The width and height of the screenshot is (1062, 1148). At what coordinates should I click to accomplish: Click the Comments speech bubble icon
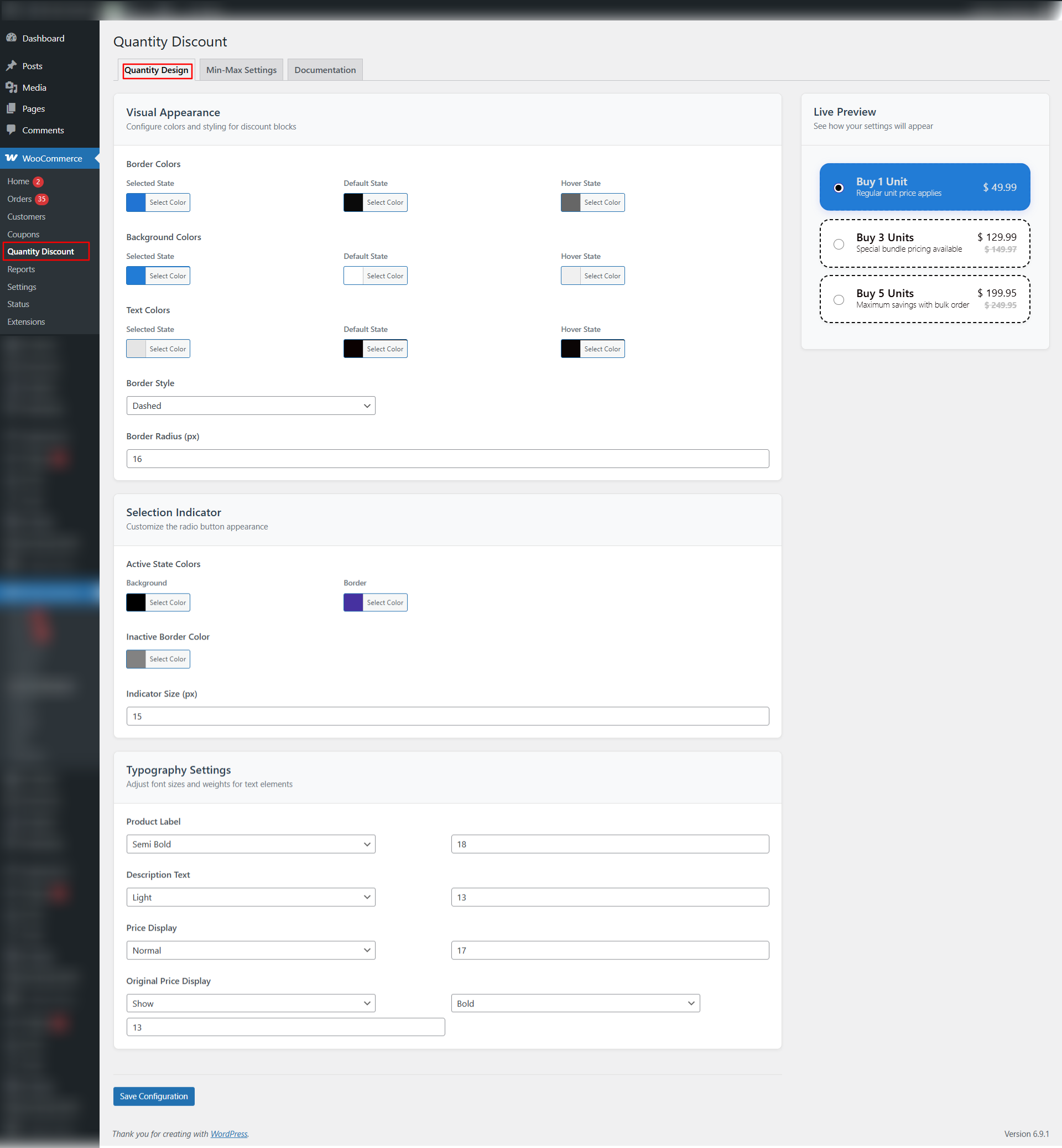[x=11, y=130]
